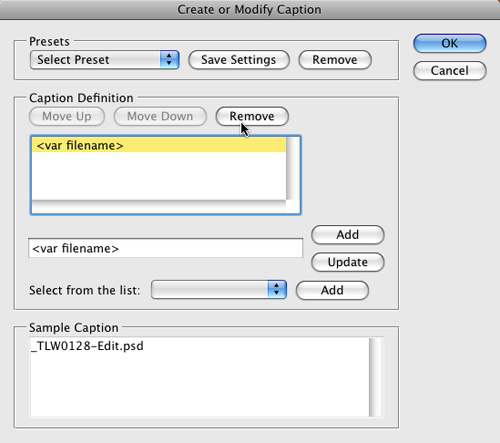The image size is (500, 443).
Task: Click Remove in the Presets section
Action: [335, 60]
